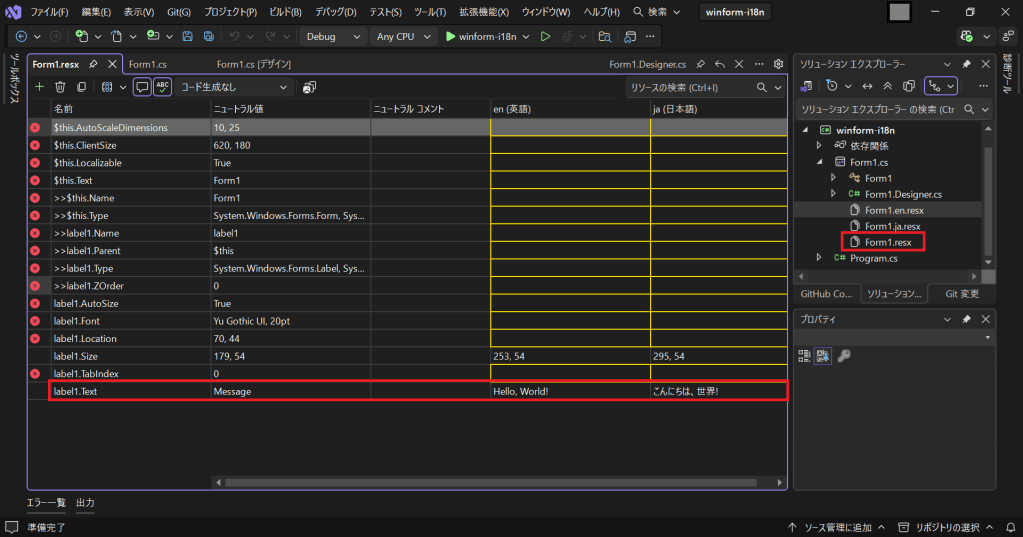Screen dimensions: 1023x537
Task: Open the Any CPU platform dropdown
Action: pyautogui.click(x=403, y=36)
